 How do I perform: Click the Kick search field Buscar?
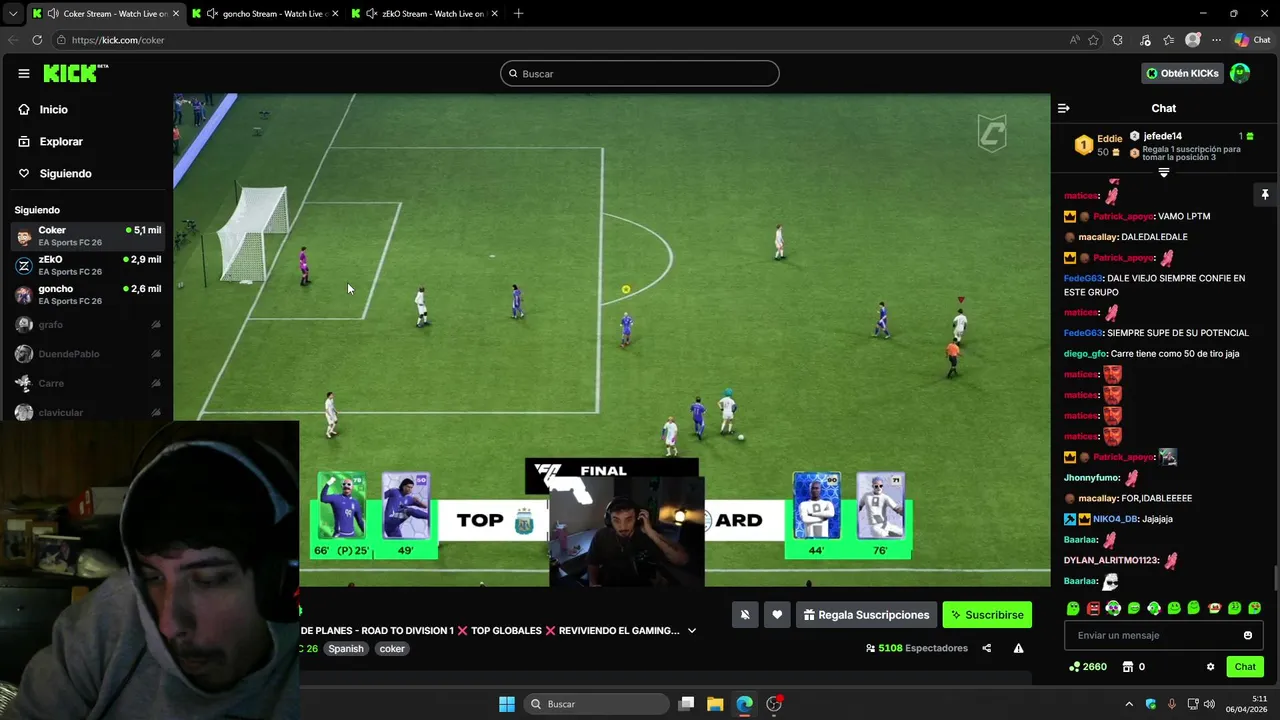coord(640,74)
